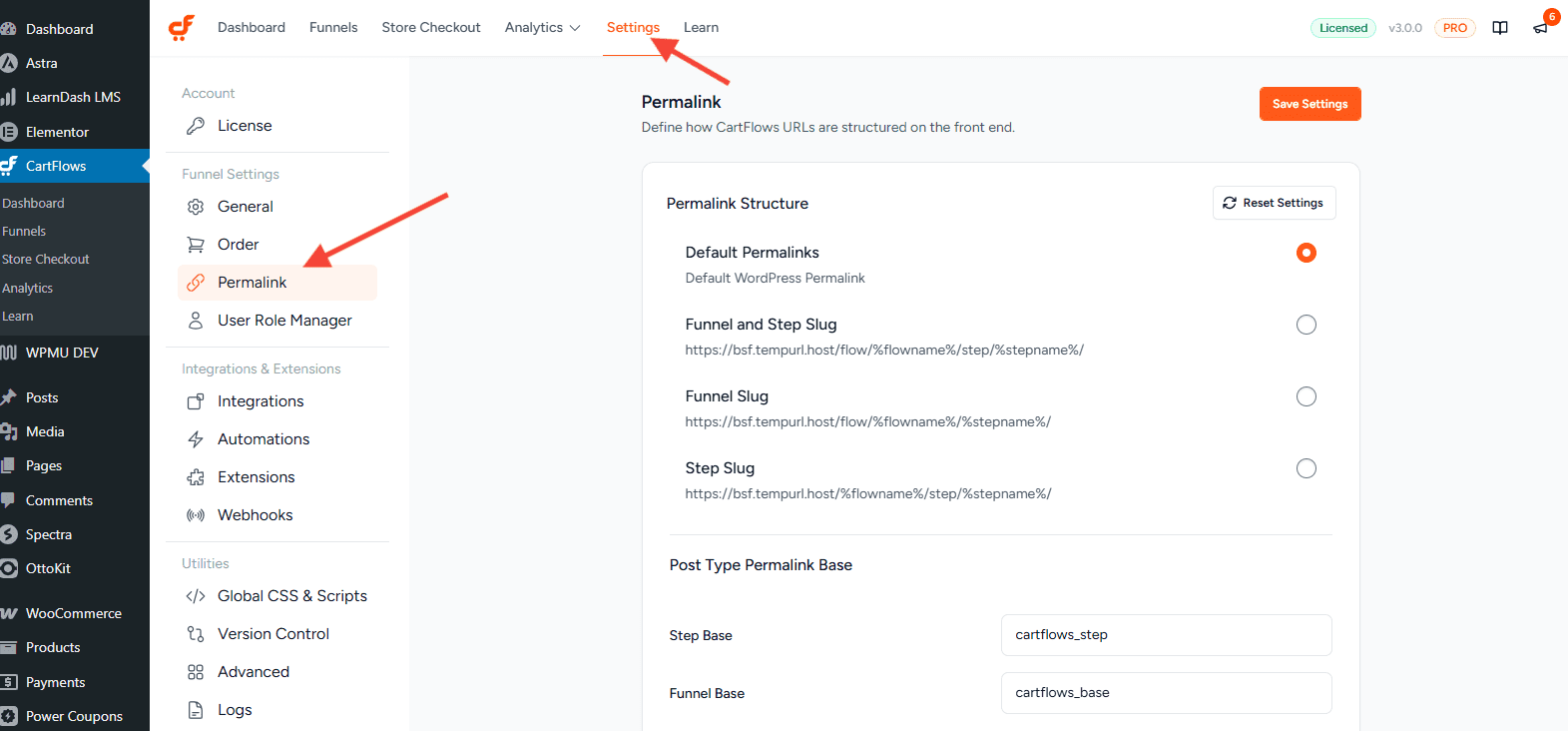
Task: Open the Webhooks signal icon
Action: click(x=196, y=515)
